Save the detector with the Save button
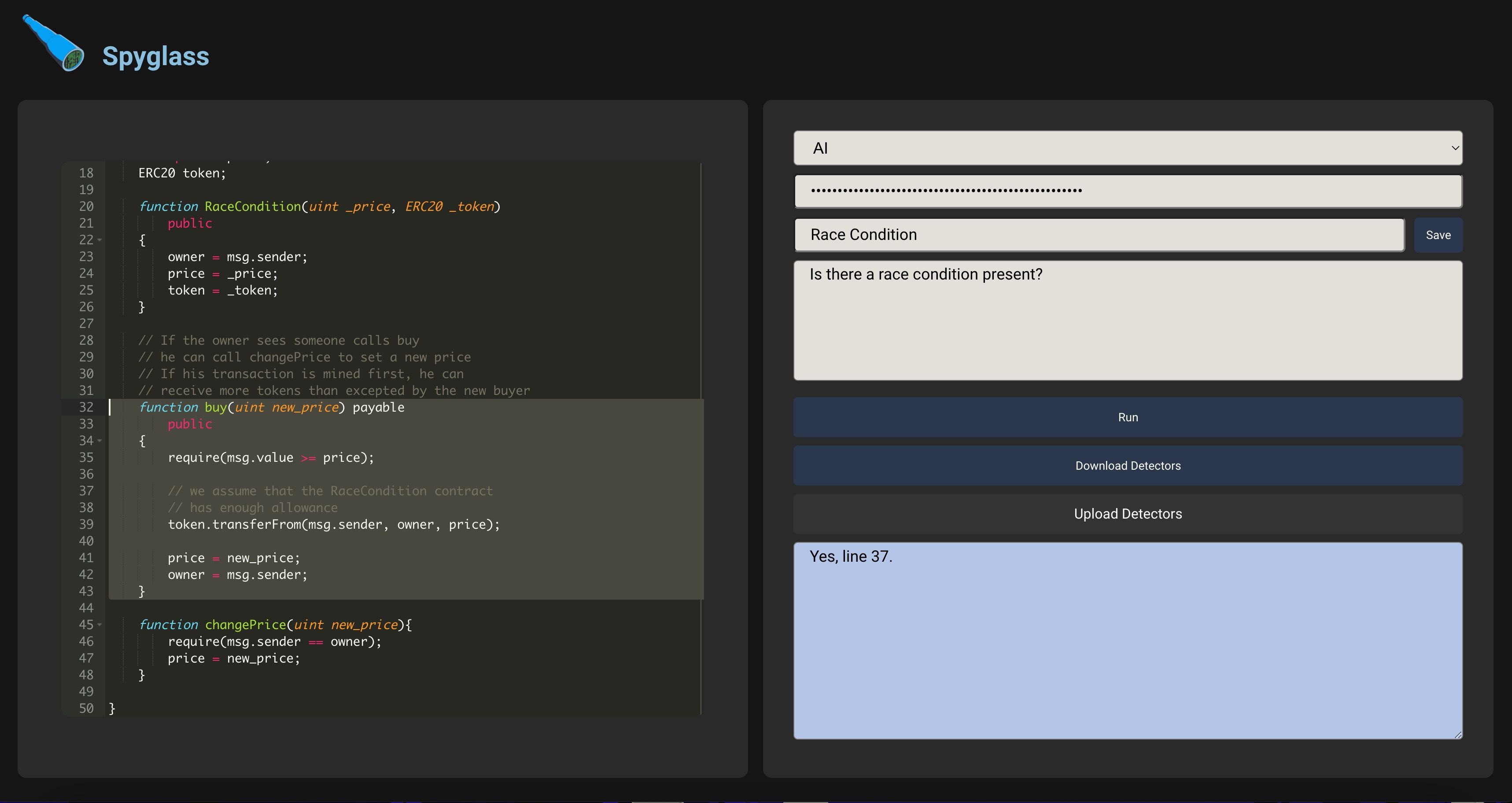The width and height of the screenshot is (1512, 803). 1438,235
